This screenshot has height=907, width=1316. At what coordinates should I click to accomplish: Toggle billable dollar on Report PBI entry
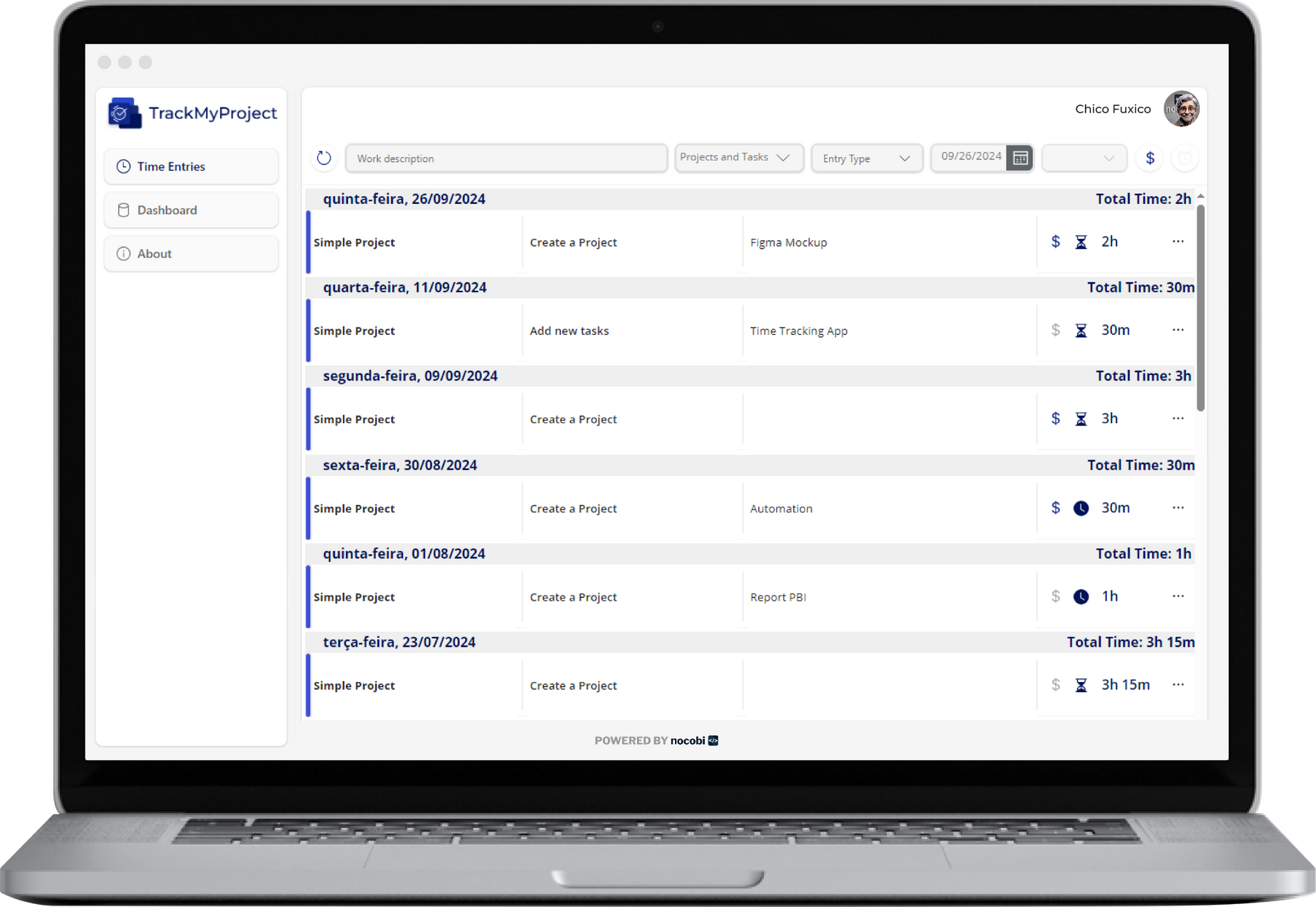pyautogui.click(x=1055, y=596)
